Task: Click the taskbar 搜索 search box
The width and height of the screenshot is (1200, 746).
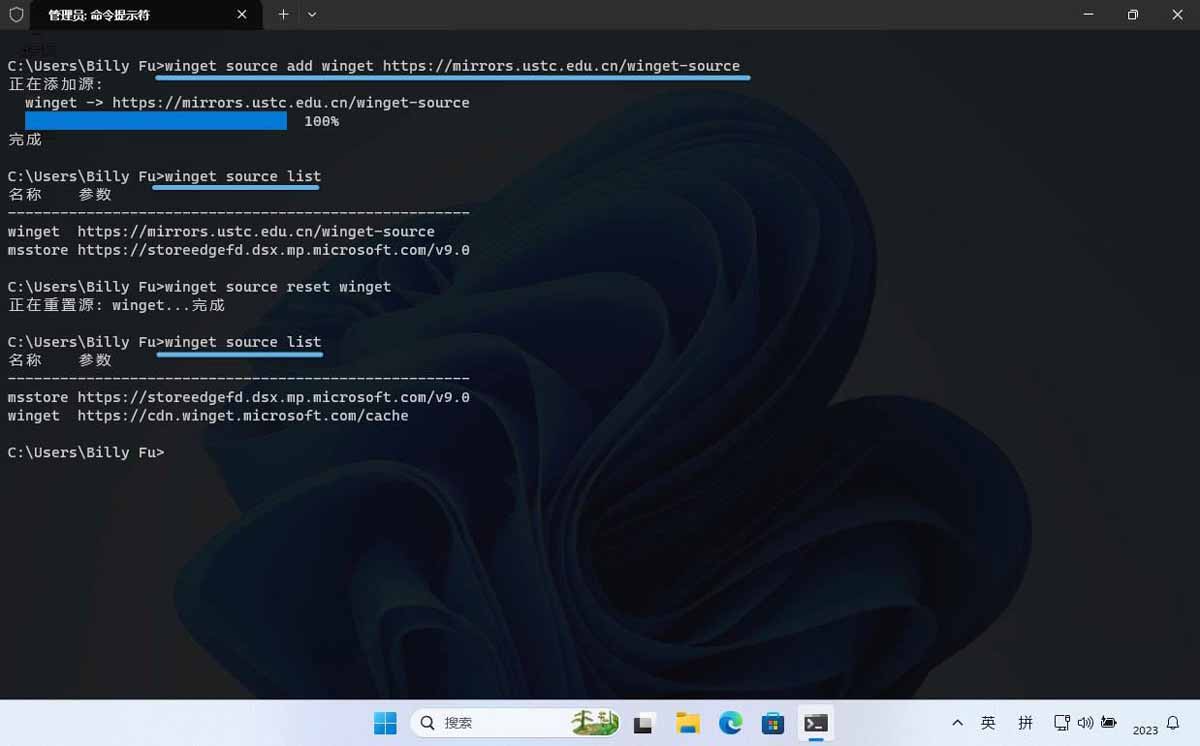Action: click(x=515, y=723)
